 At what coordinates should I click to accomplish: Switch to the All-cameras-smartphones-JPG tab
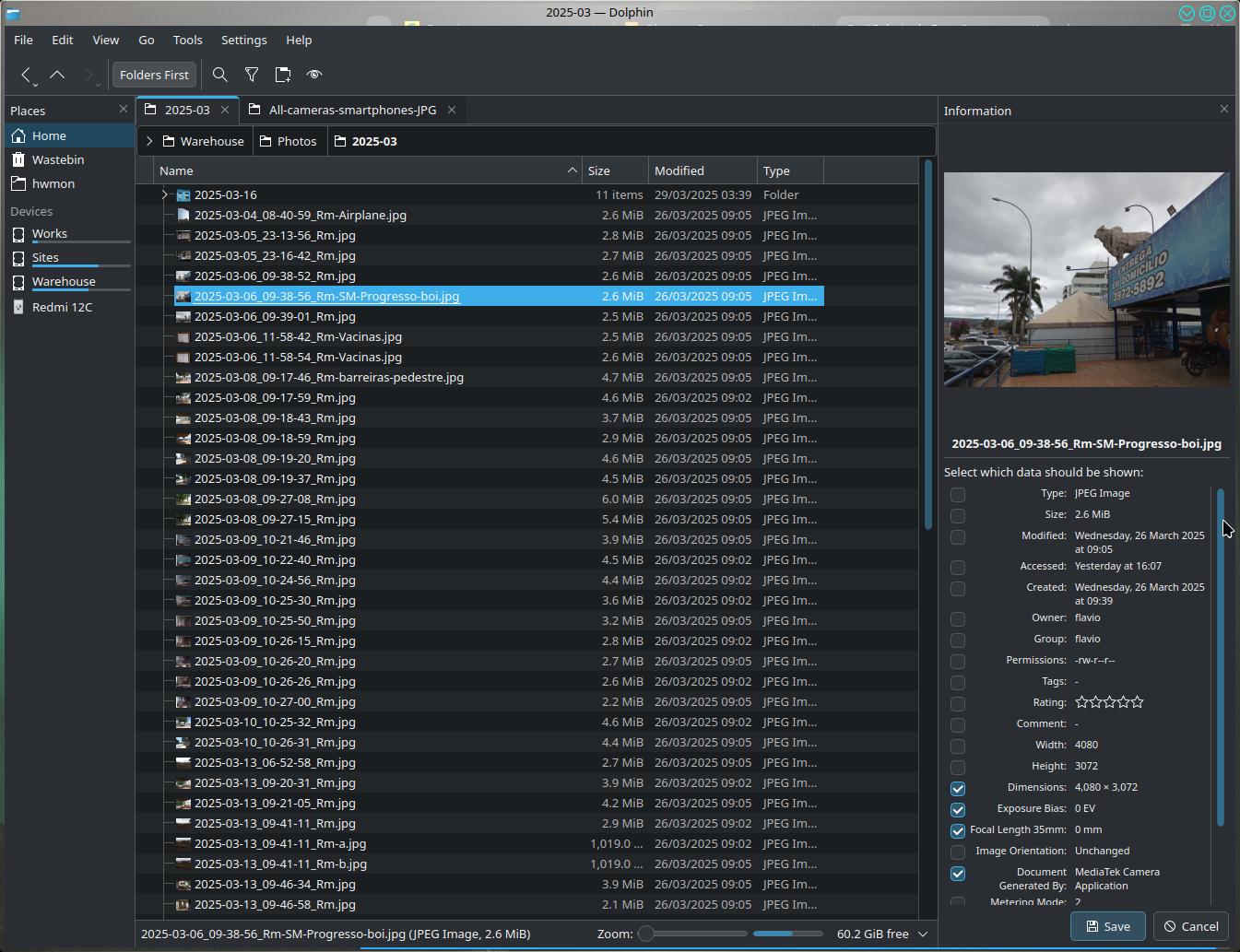tap(352, 110)
